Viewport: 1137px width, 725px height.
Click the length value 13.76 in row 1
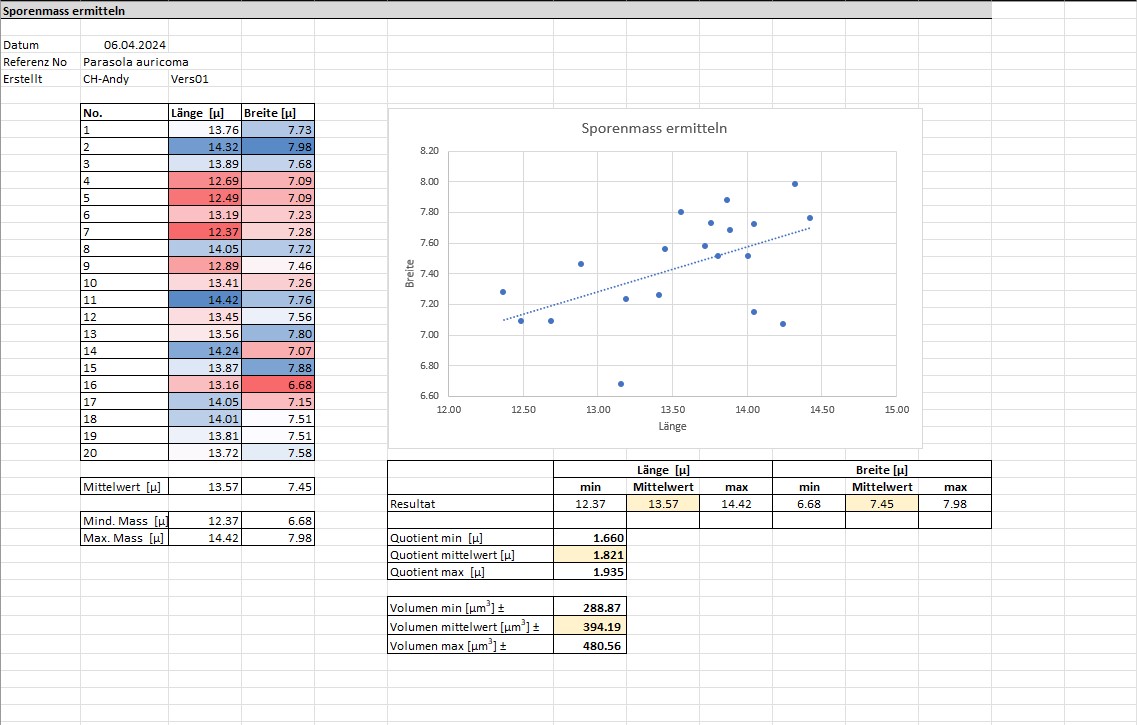coord(205,130)
